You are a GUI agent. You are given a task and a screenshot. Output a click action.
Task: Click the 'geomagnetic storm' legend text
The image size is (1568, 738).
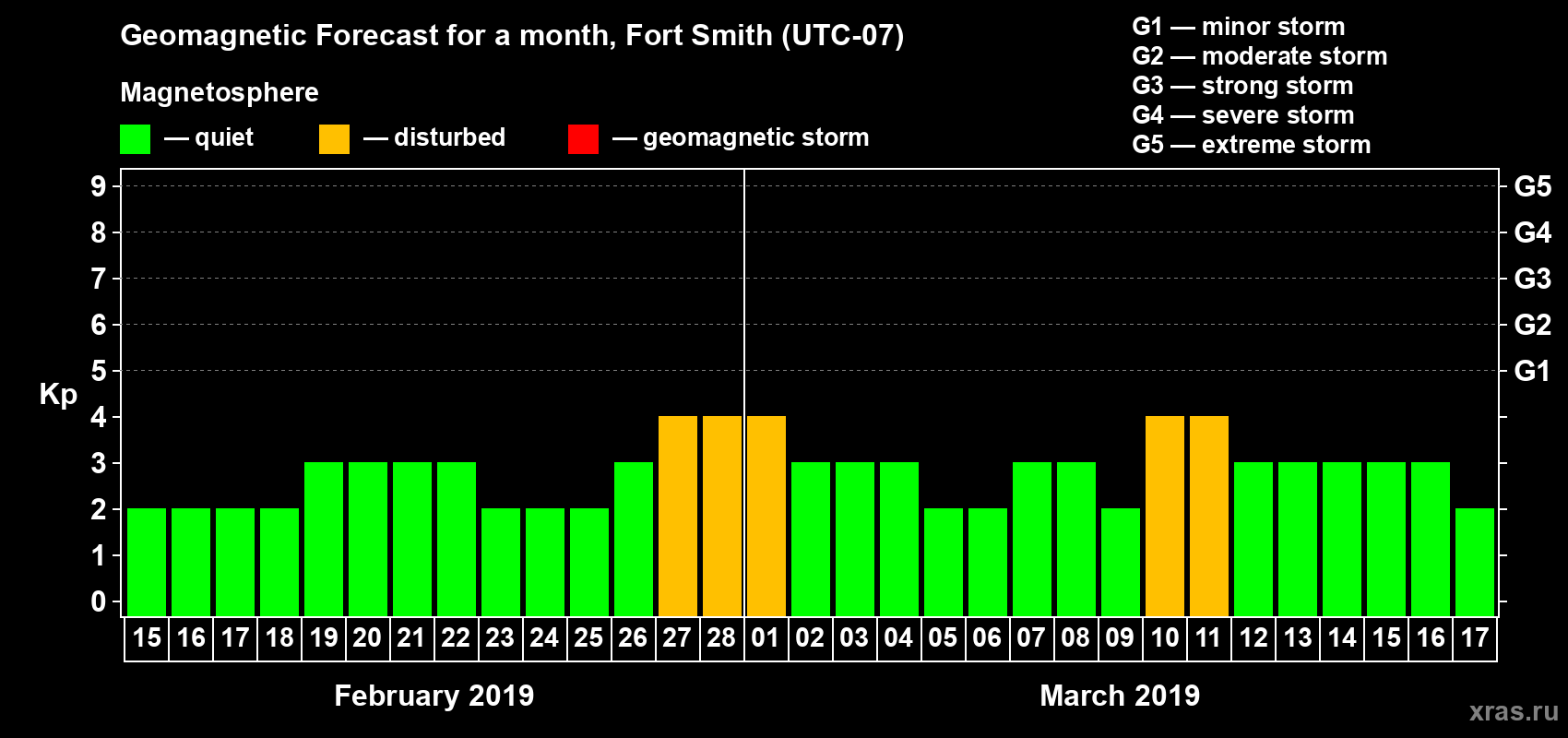pyautogui.click(x=756, y=138)
